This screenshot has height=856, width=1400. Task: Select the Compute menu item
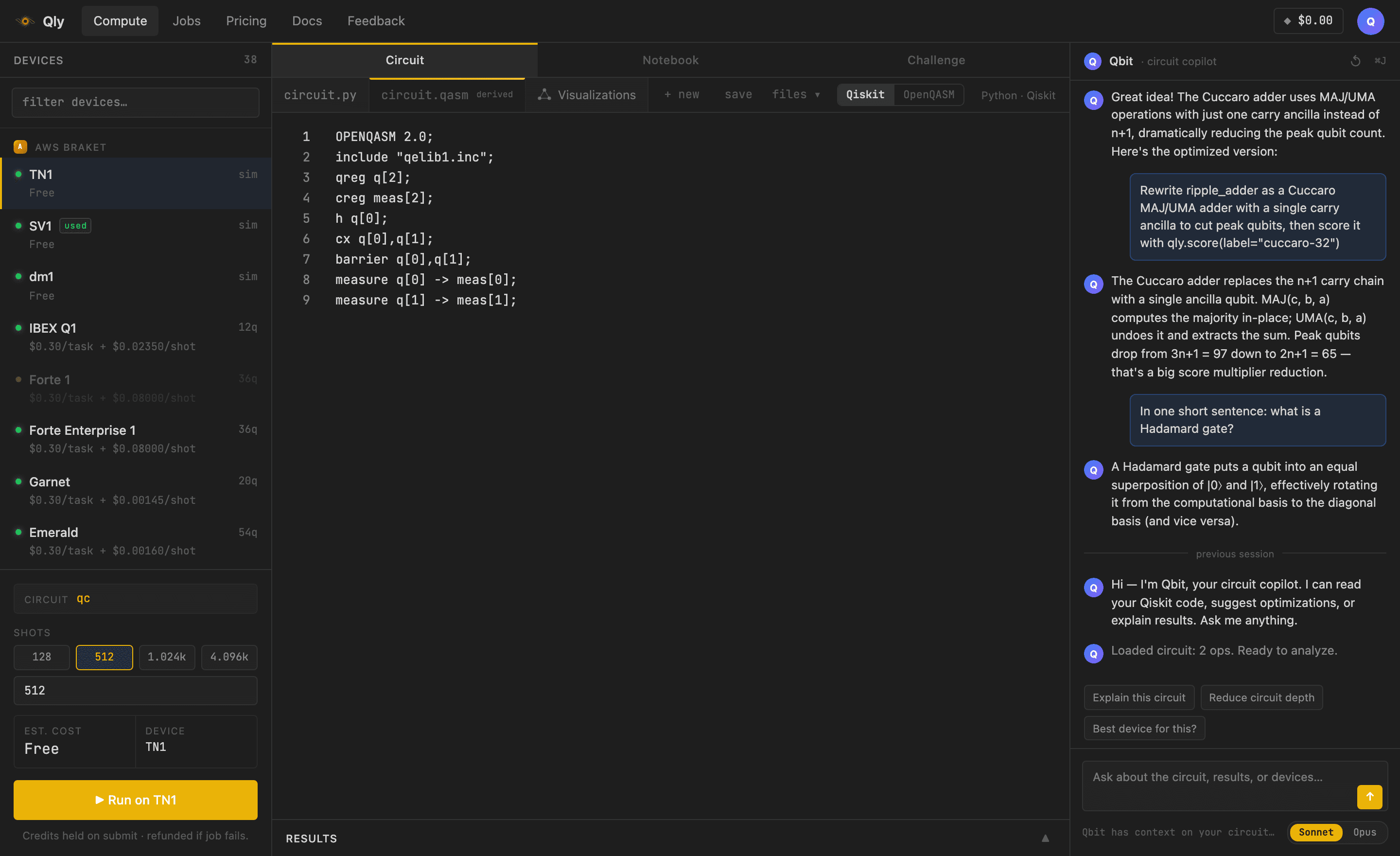tap(120, 21)
